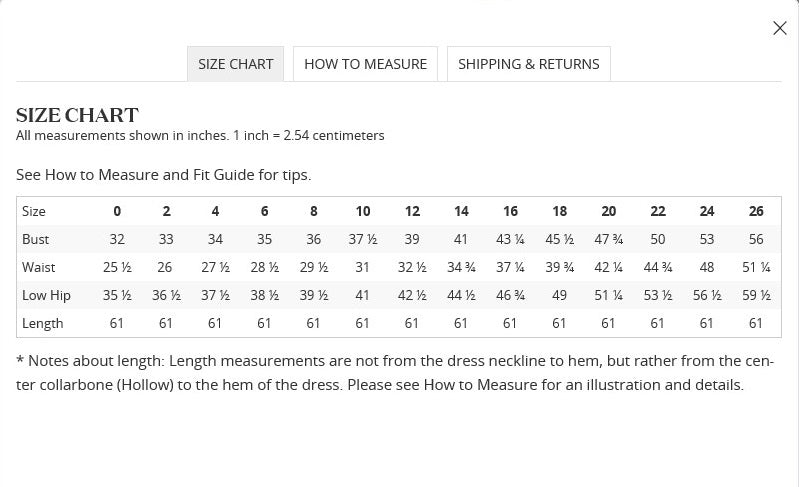The image size is (799, 487).
Task: Select the size 12 column header
Action: pyautogui.click(x=412, y=211)
